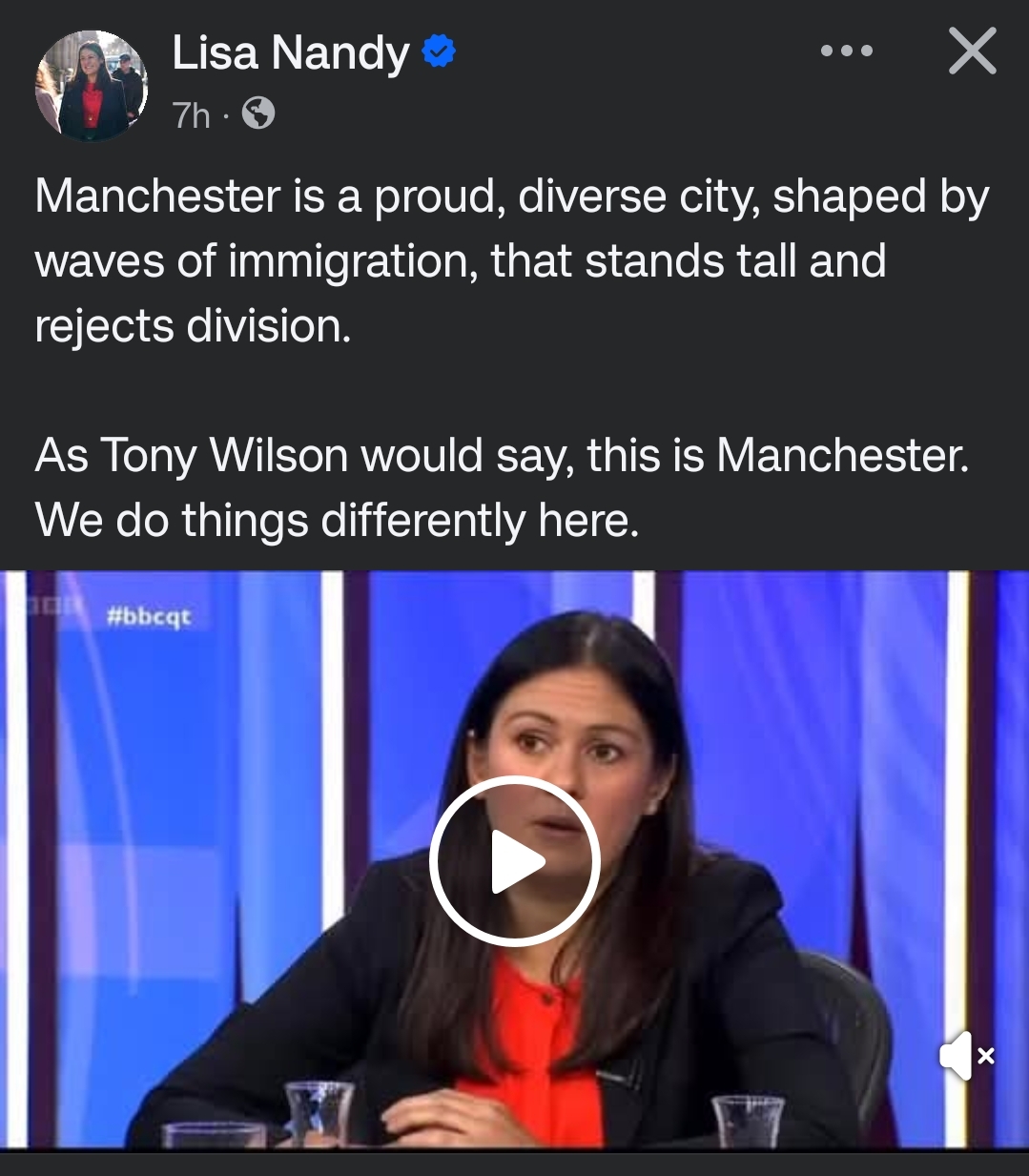Open Lisa Nandy's profile picture
Viewport: 1029px width, 1176px height.
[x=92, y=86]
